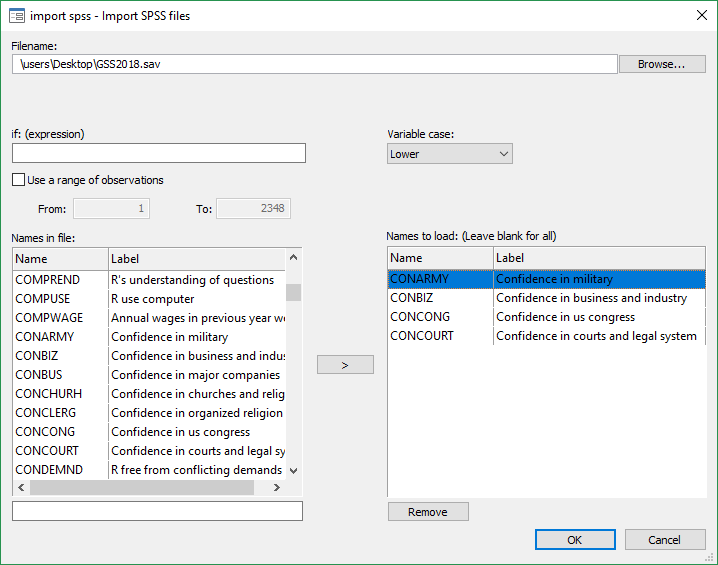Click the vertical scroll up arrow
The width and height of the screenshot is (718, 565).
294,257
